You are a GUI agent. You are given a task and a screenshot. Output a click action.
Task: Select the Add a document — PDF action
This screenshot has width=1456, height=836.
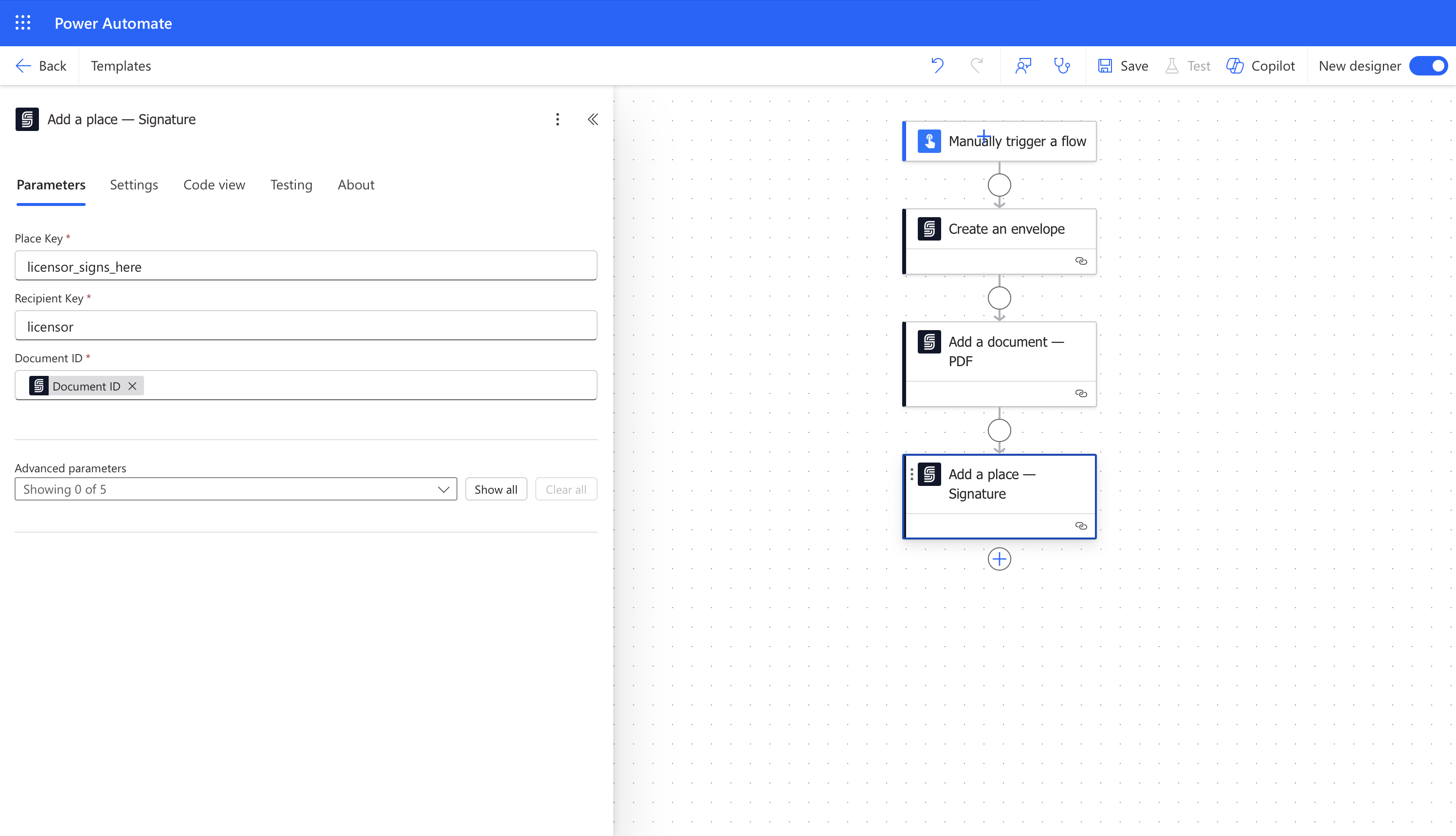click(x=1000, y=365)
